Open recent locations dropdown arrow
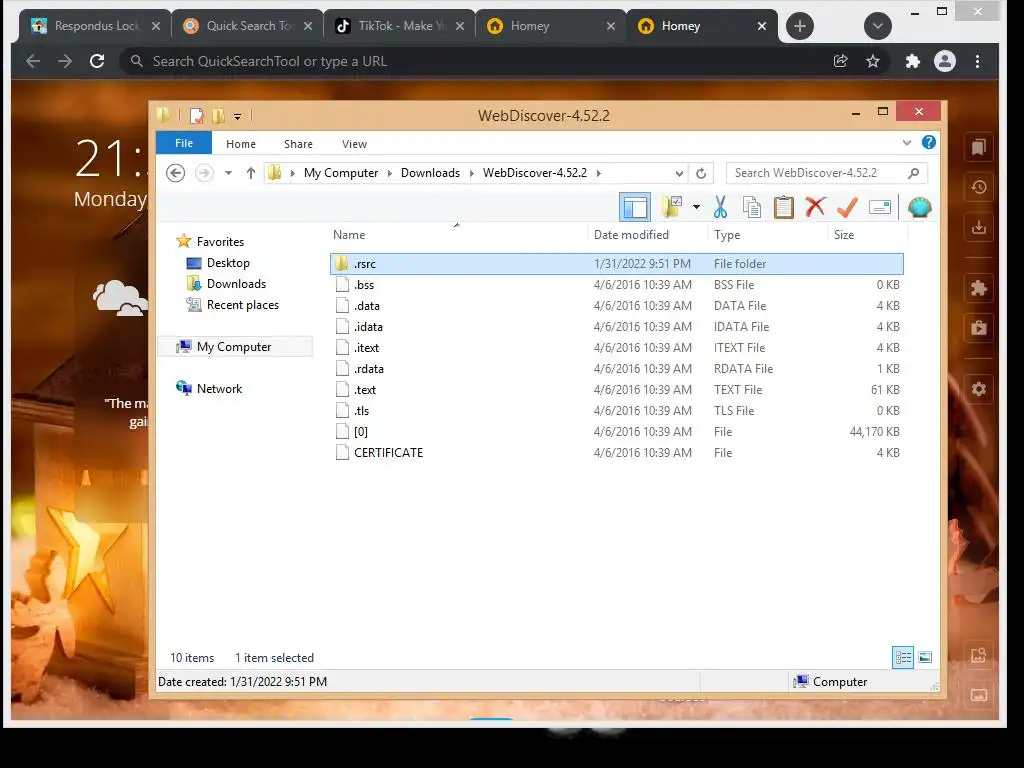Image resolution: width=1024 pixels, height=768 pixels. (x=228, y=173)
